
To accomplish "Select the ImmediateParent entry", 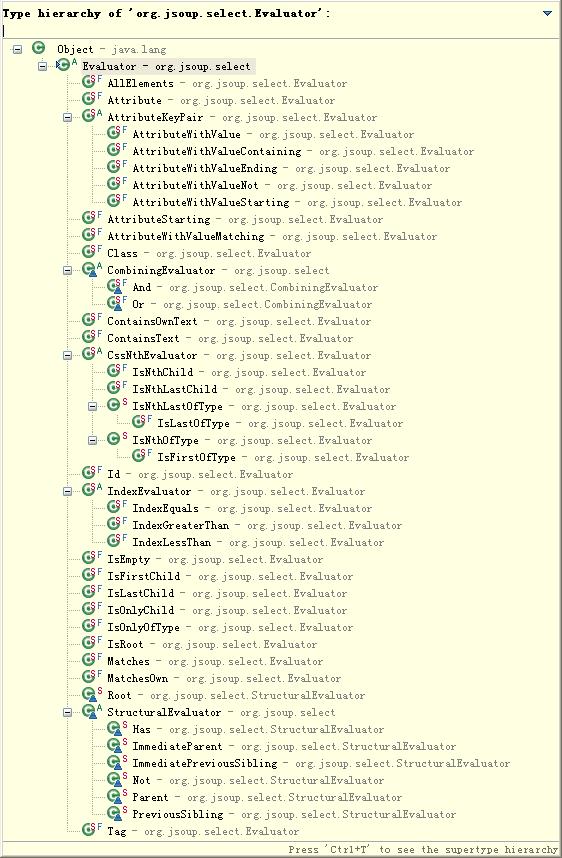I will coord(294,746).
